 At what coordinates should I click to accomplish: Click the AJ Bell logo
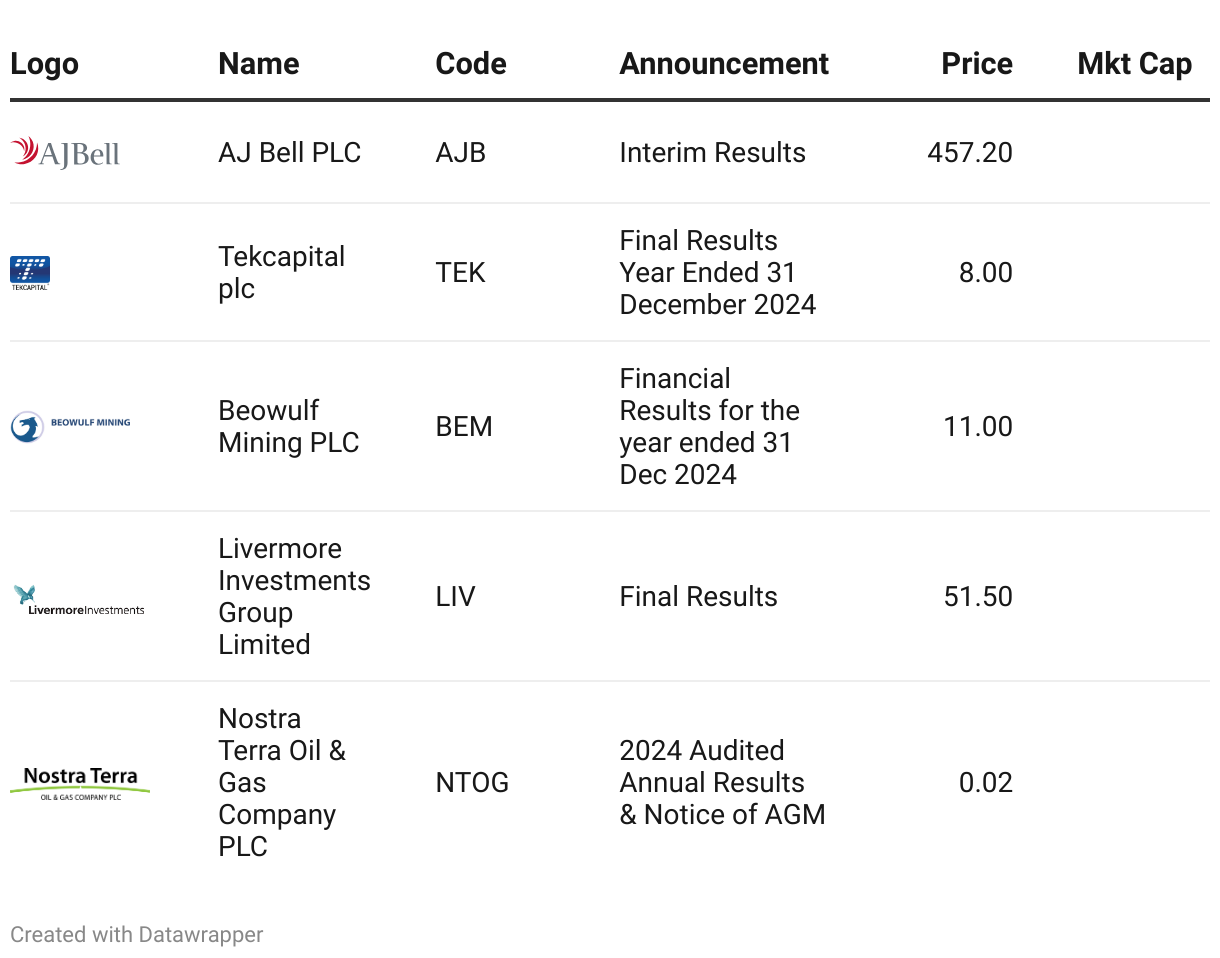[65, 153]
